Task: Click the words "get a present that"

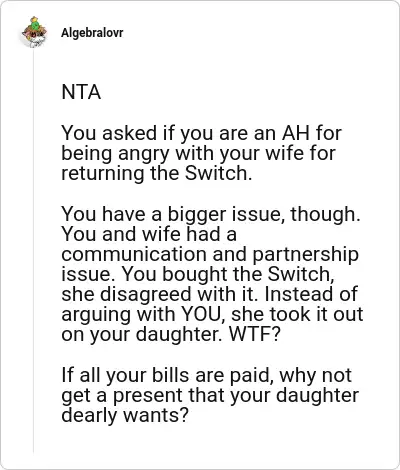Action: 145,396
